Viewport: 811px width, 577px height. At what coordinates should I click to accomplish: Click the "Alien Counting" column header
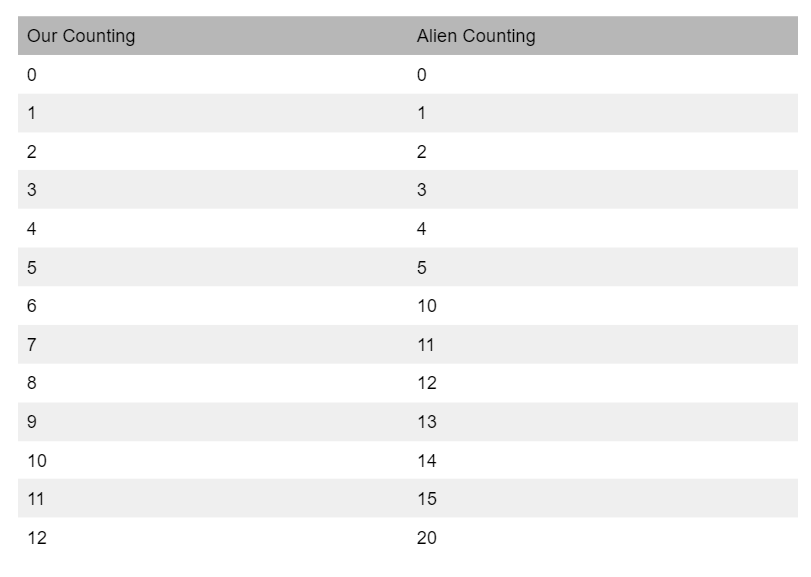(x=476, y=36)
